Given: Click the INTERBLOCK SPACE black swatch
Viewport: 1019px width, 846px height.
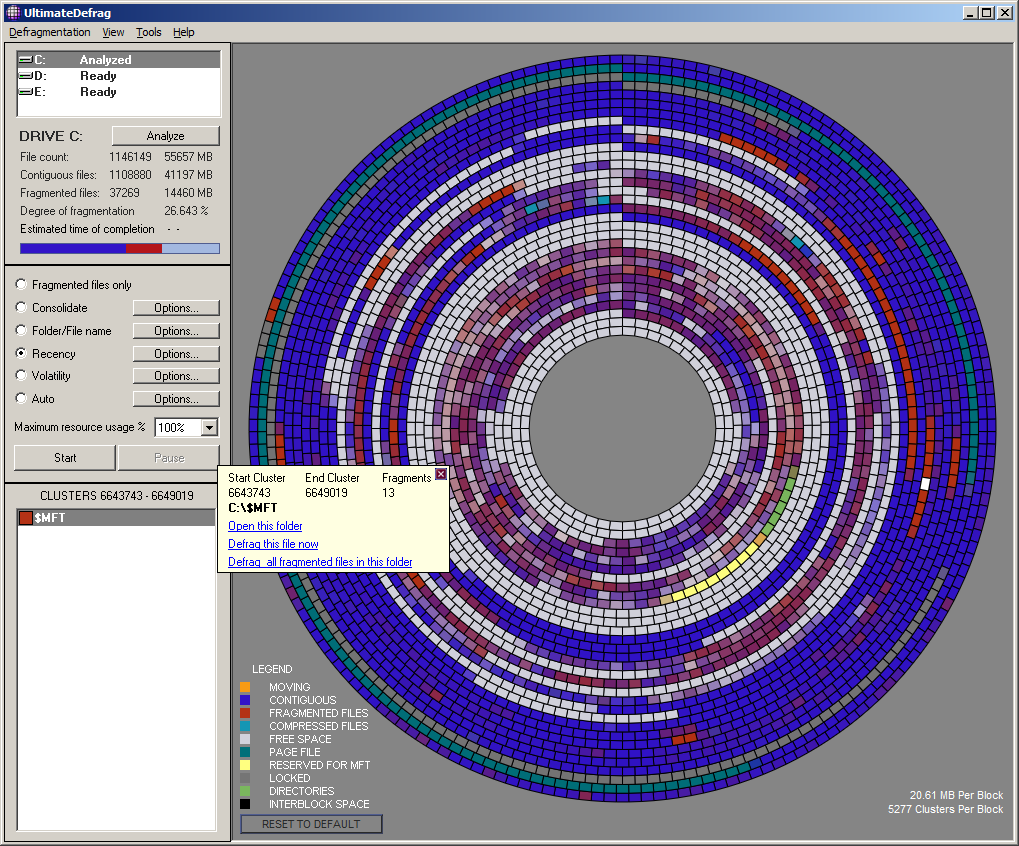Looking at the screenshot, I should 245,804.
